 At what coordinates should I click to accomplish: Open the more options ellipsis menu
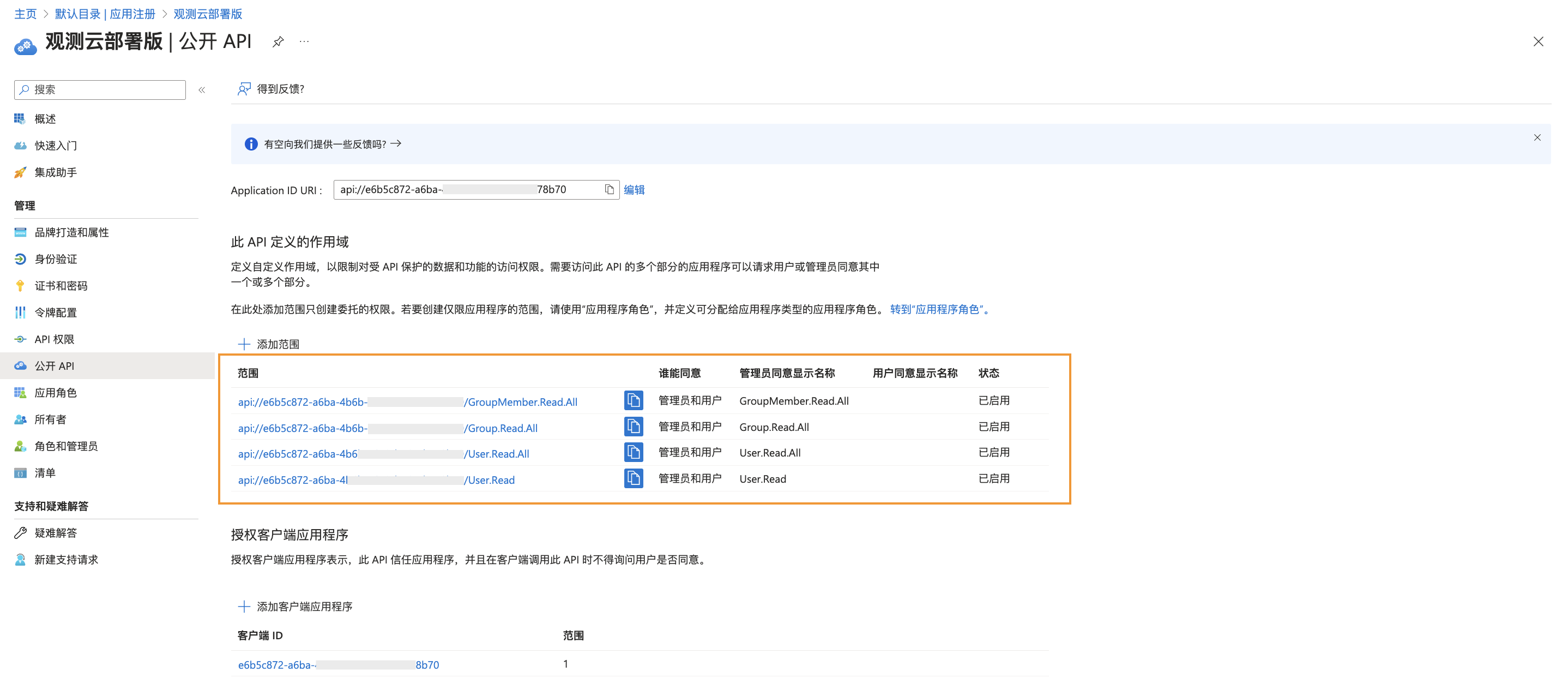coord(304,41)
